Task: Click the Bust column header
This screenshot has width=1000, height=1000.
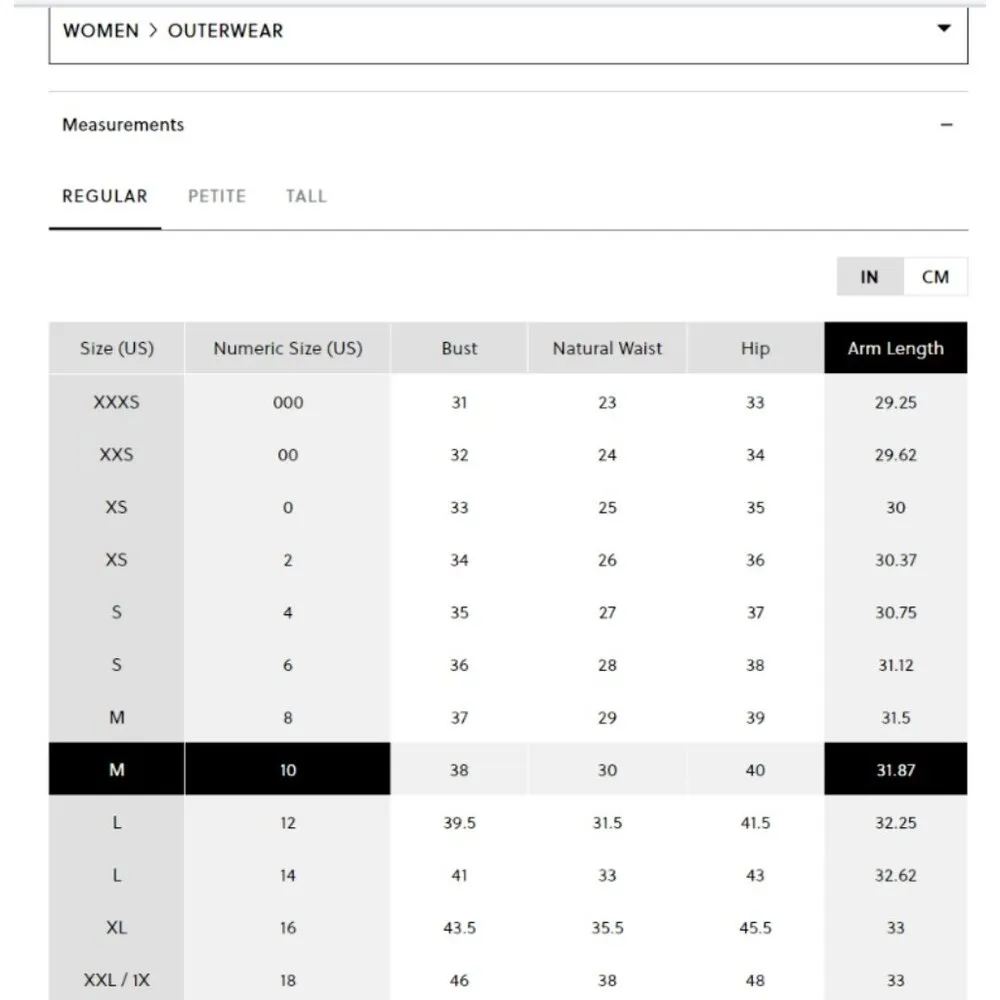Action: coord(459,348)
